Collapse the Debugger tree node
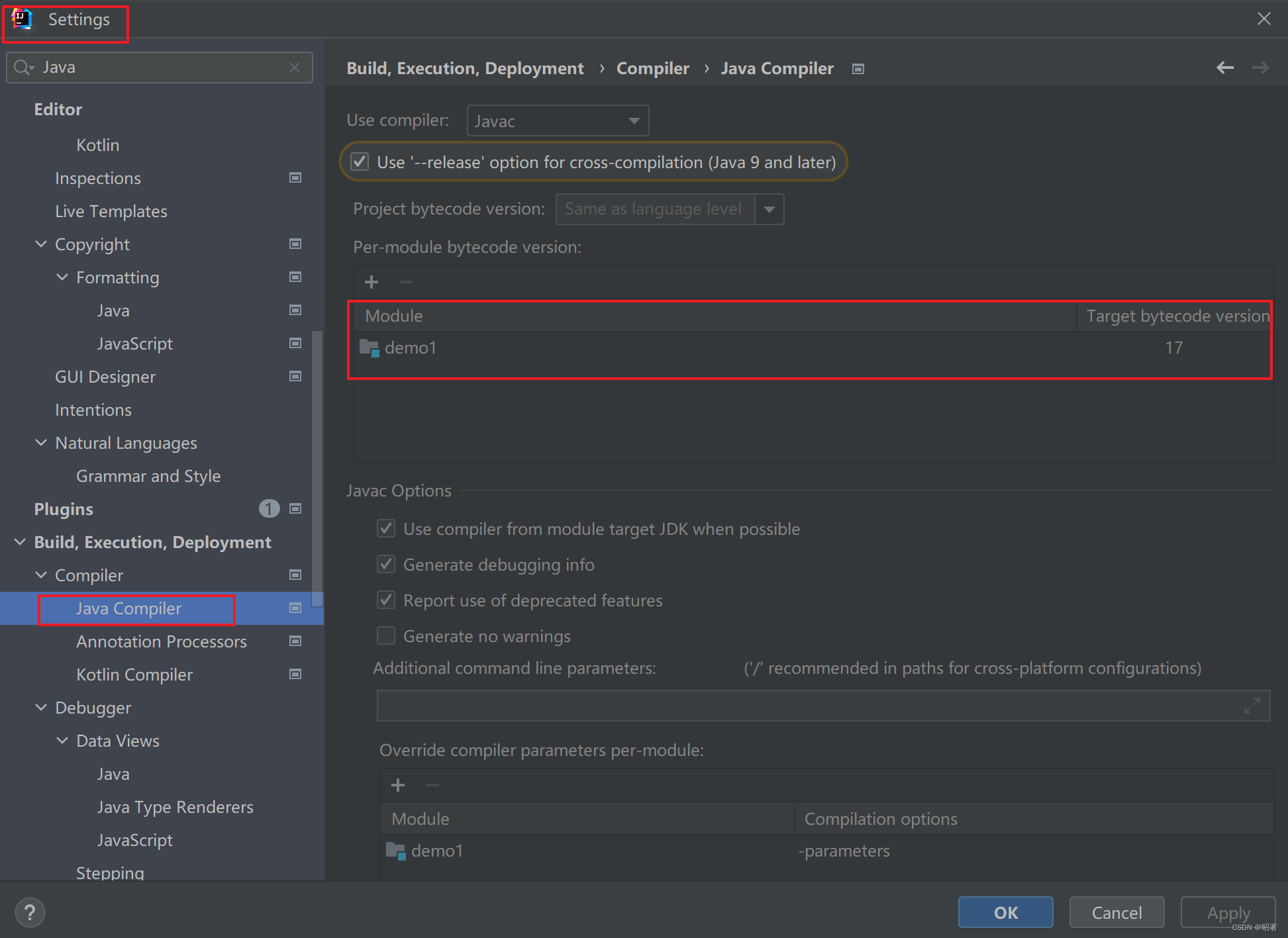Screen dimensions: 1288x938 click(41, 708)
